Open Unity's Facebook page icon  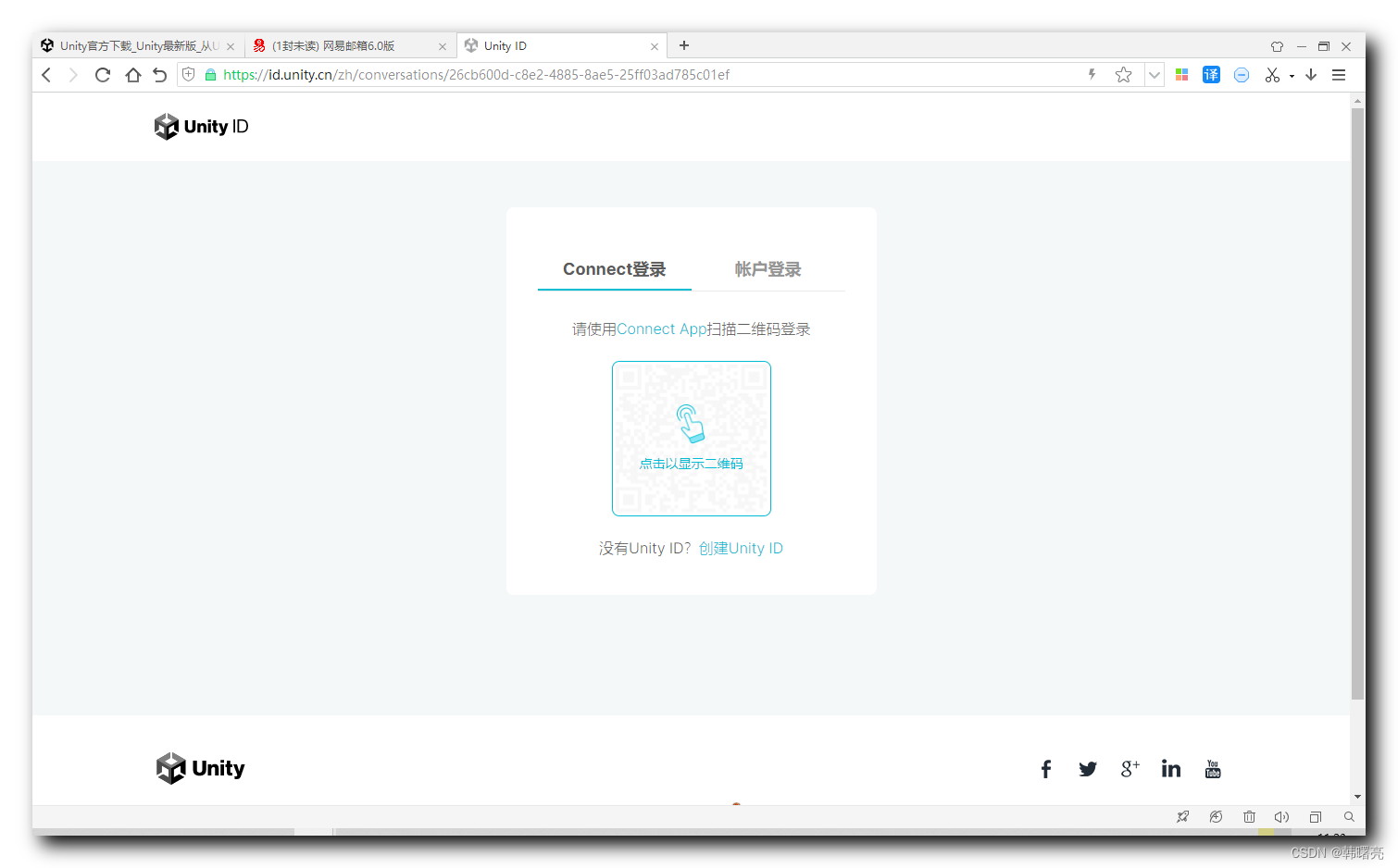[1046, 769]
